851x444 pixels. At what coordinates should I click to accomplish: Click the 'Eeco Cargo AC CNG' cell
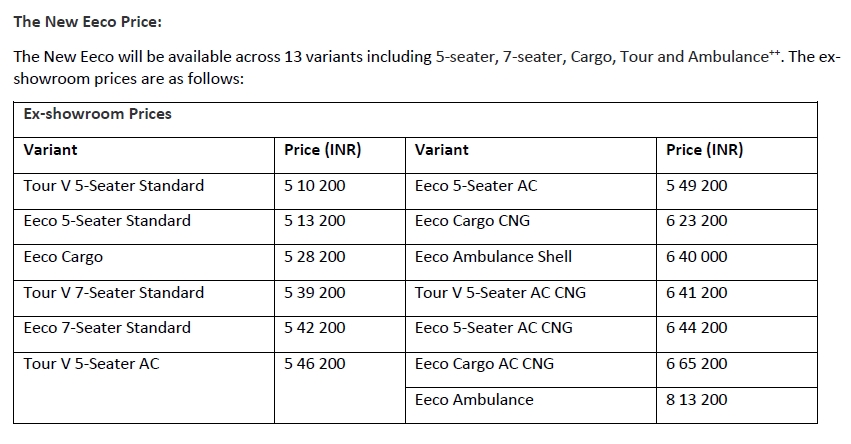484,364
